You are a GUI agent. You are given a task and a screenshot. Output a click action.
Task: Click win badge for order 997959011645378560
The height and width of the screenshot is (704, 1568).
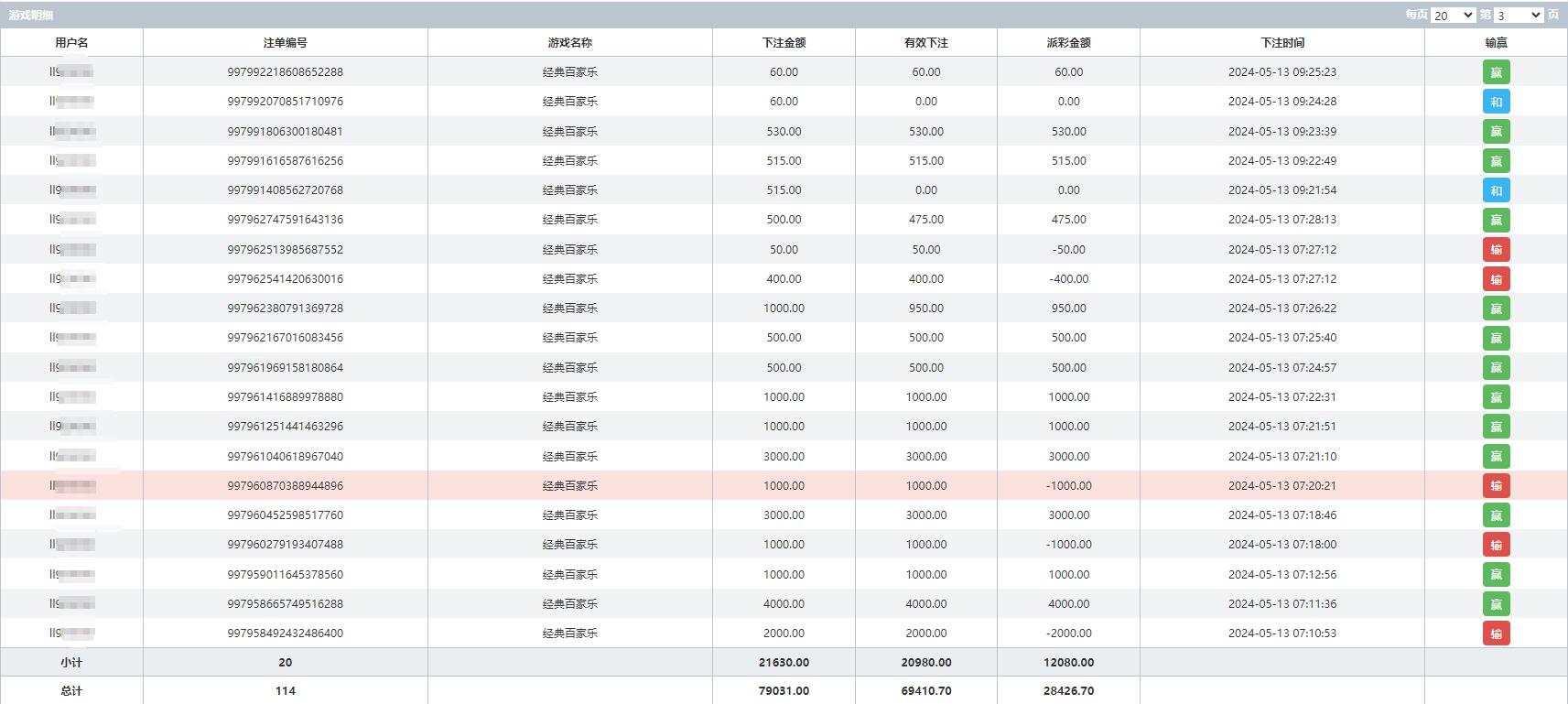pyautogui.click(x=1496, y=575)
